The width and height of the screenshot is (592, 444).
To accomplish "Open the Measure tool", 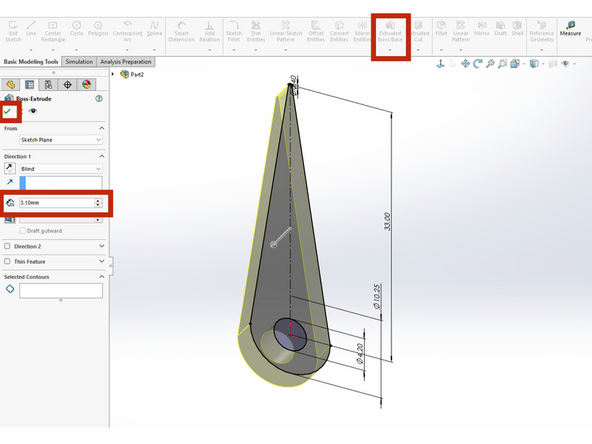I will click(x=570, y=29).
